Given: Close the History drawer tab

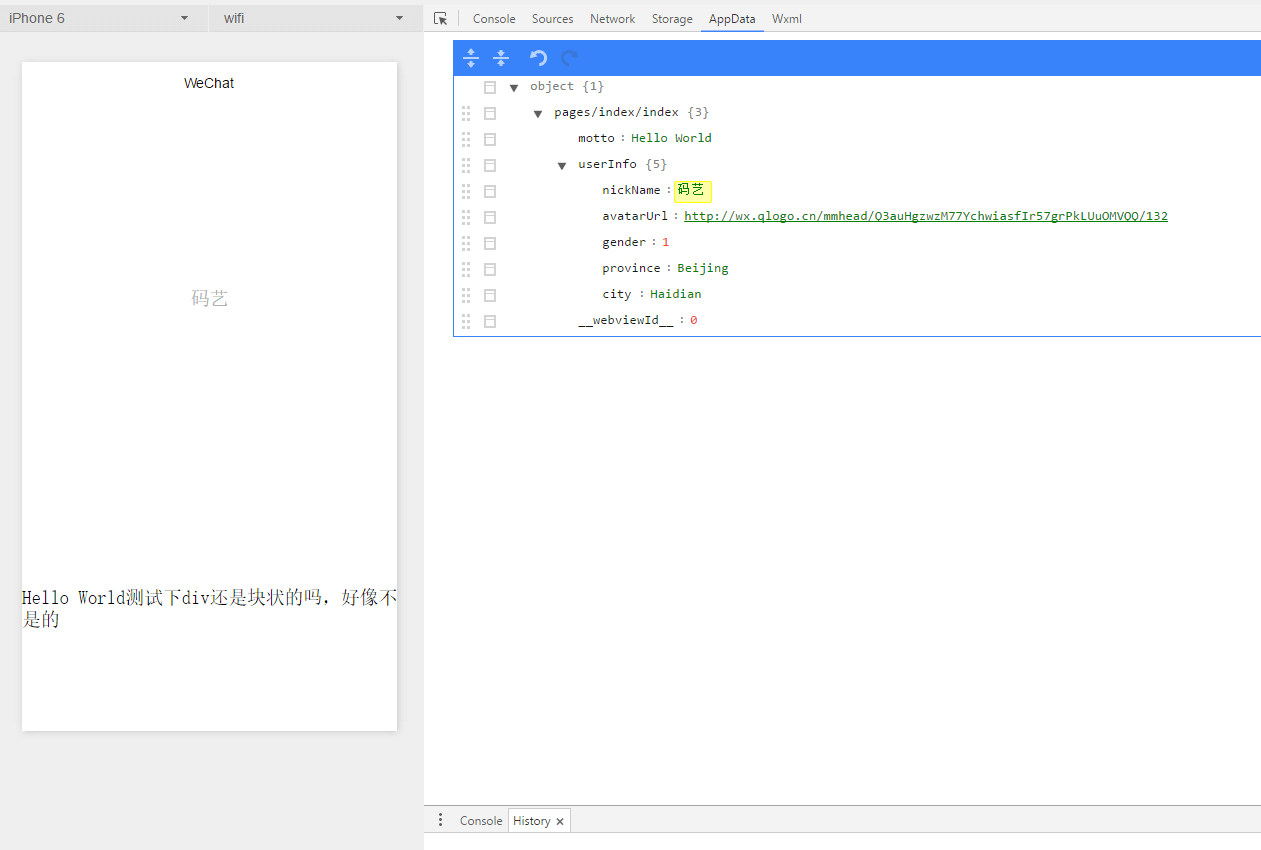Looking at the screenshot, I should (x=560, y=821).
